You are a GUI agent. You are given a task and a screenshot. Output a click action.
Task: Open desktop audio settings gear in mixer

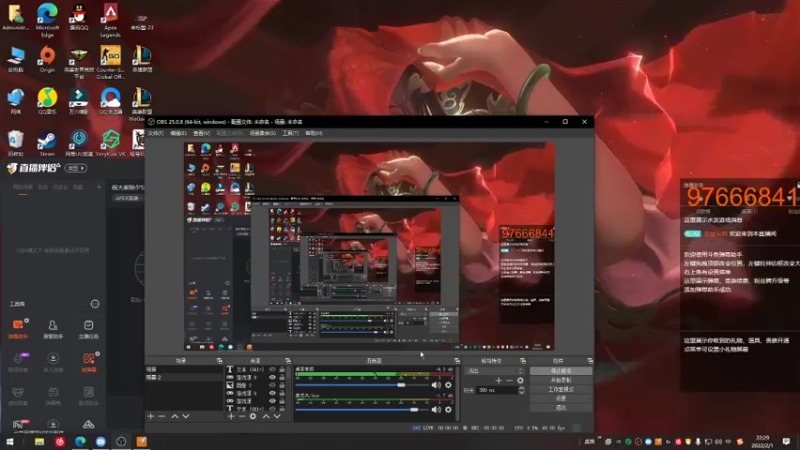tap(448, 385)
